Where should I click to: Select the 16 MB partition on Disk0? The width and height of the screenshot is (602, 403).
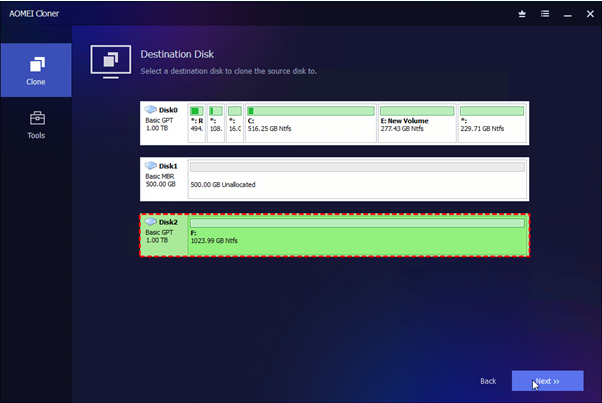pos(235,122)
